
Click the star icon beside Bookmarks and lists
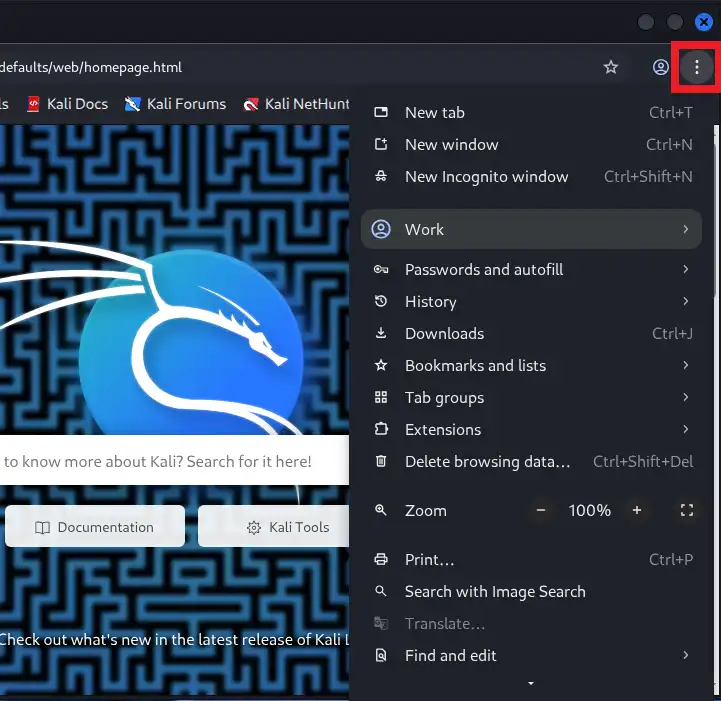click(x=381, y=365)
